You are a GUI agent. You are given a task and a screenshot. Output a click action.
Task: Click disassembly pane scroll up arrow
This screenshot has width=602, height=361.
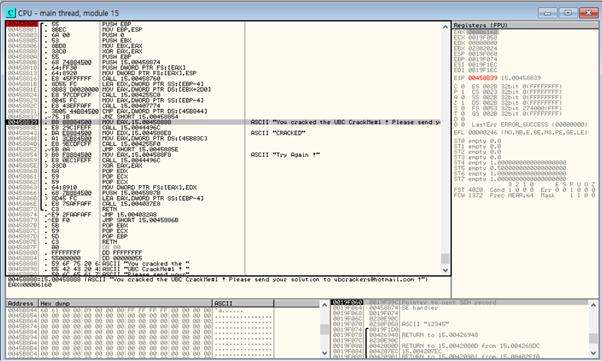(445, 27)
